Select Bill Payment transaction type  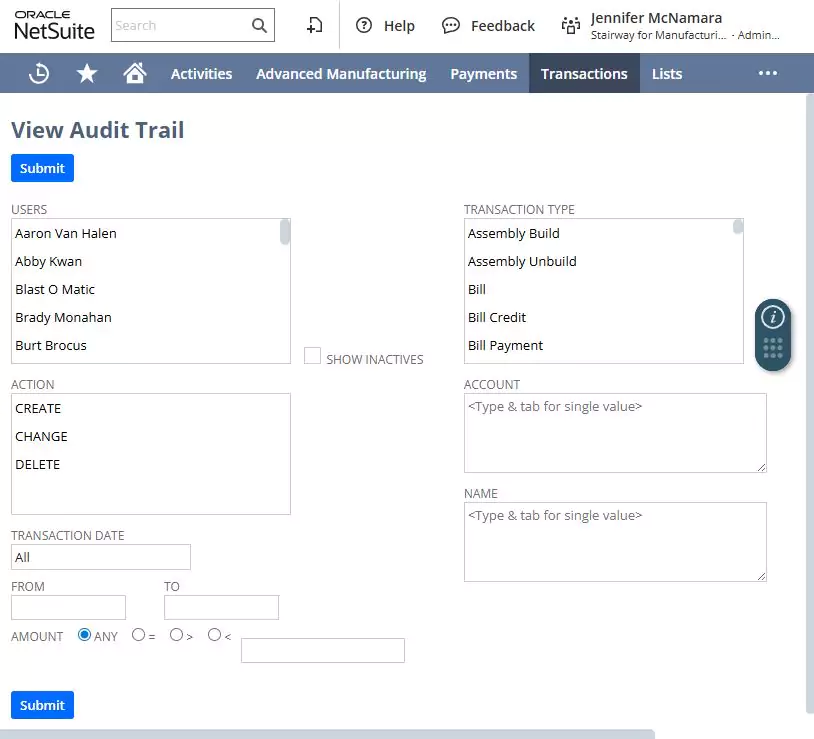(599, 346)
